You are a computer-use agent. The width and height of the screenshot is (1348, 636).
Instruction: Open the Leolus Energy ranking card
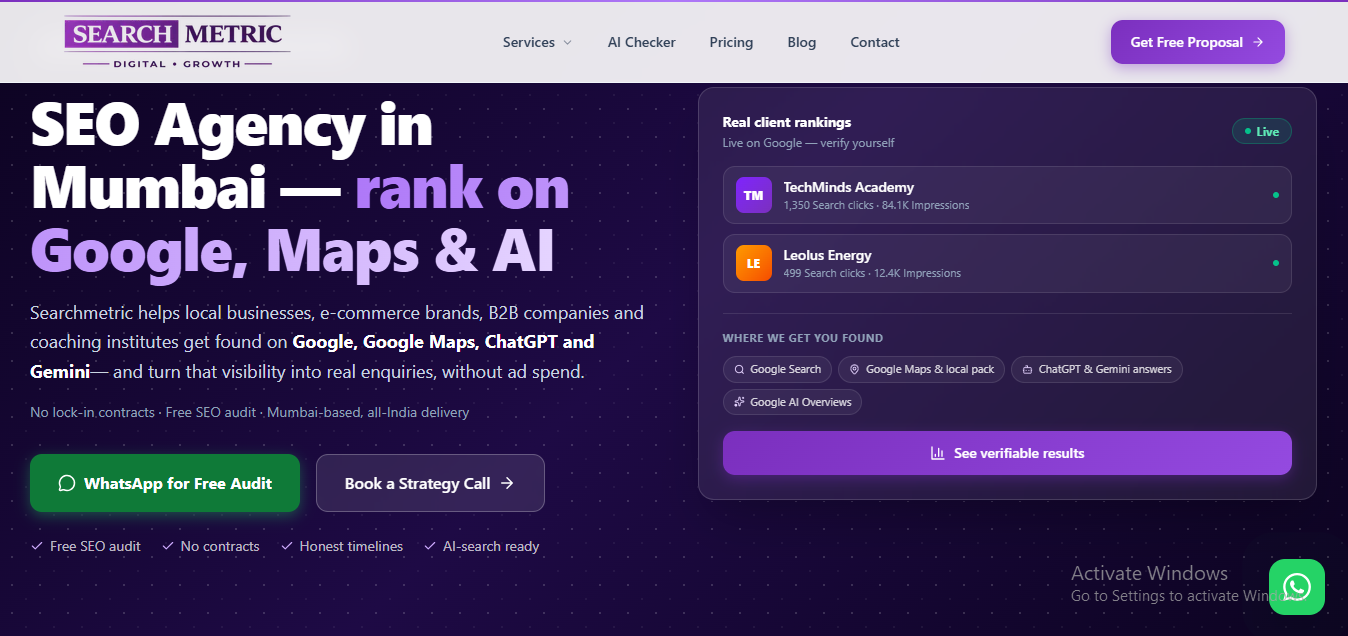click(x=1007, y=263)
